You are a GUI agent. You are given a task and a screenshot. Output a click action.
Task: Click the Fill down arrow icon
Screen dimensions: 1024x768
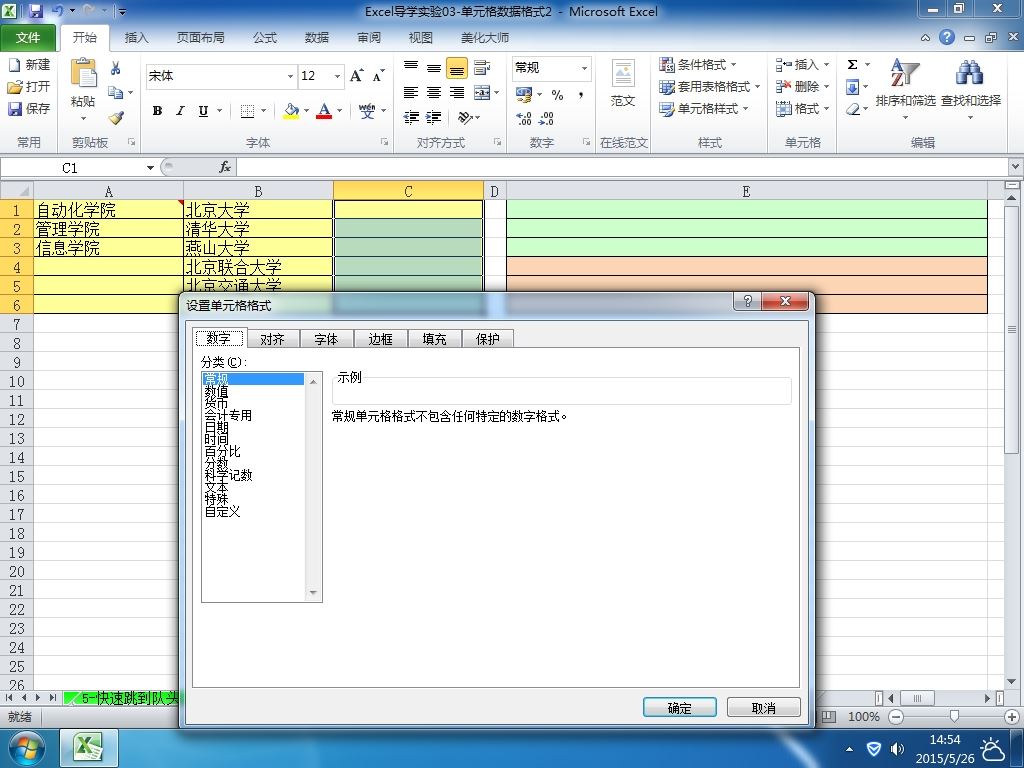click(852, 87)
